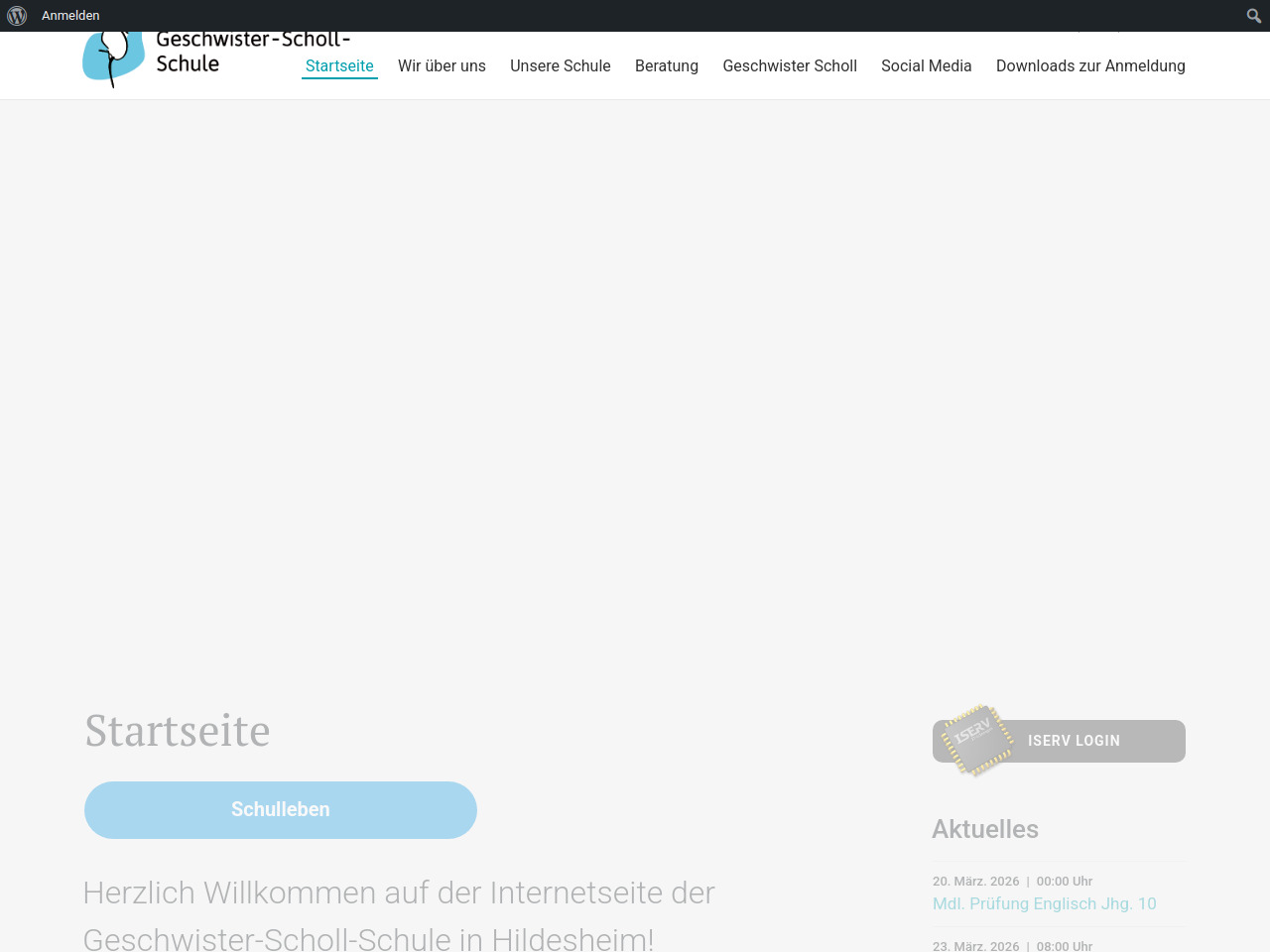Click the school tree logo image
The height and width of the screenshot is (952, 1270).
click(113, 59)
